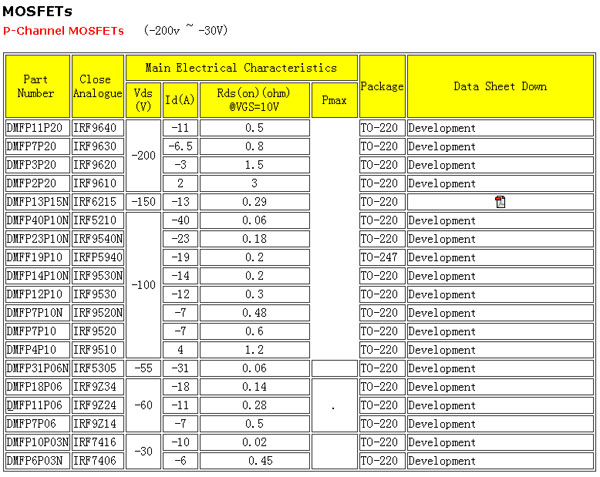
Task: Click close analogue IRF9Z34
Action: (95, 387)
